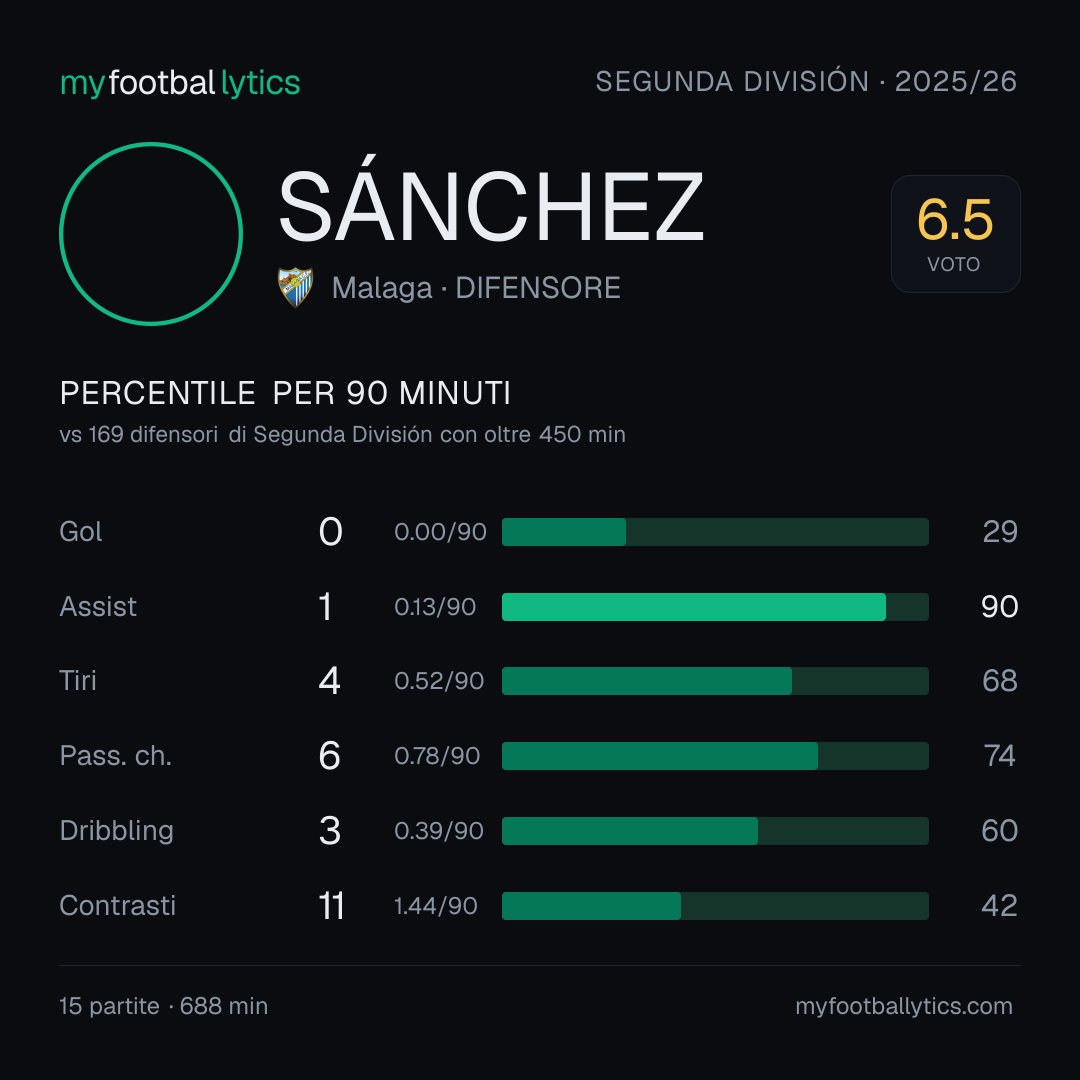Click the empty player photo circle

point(151,233)
